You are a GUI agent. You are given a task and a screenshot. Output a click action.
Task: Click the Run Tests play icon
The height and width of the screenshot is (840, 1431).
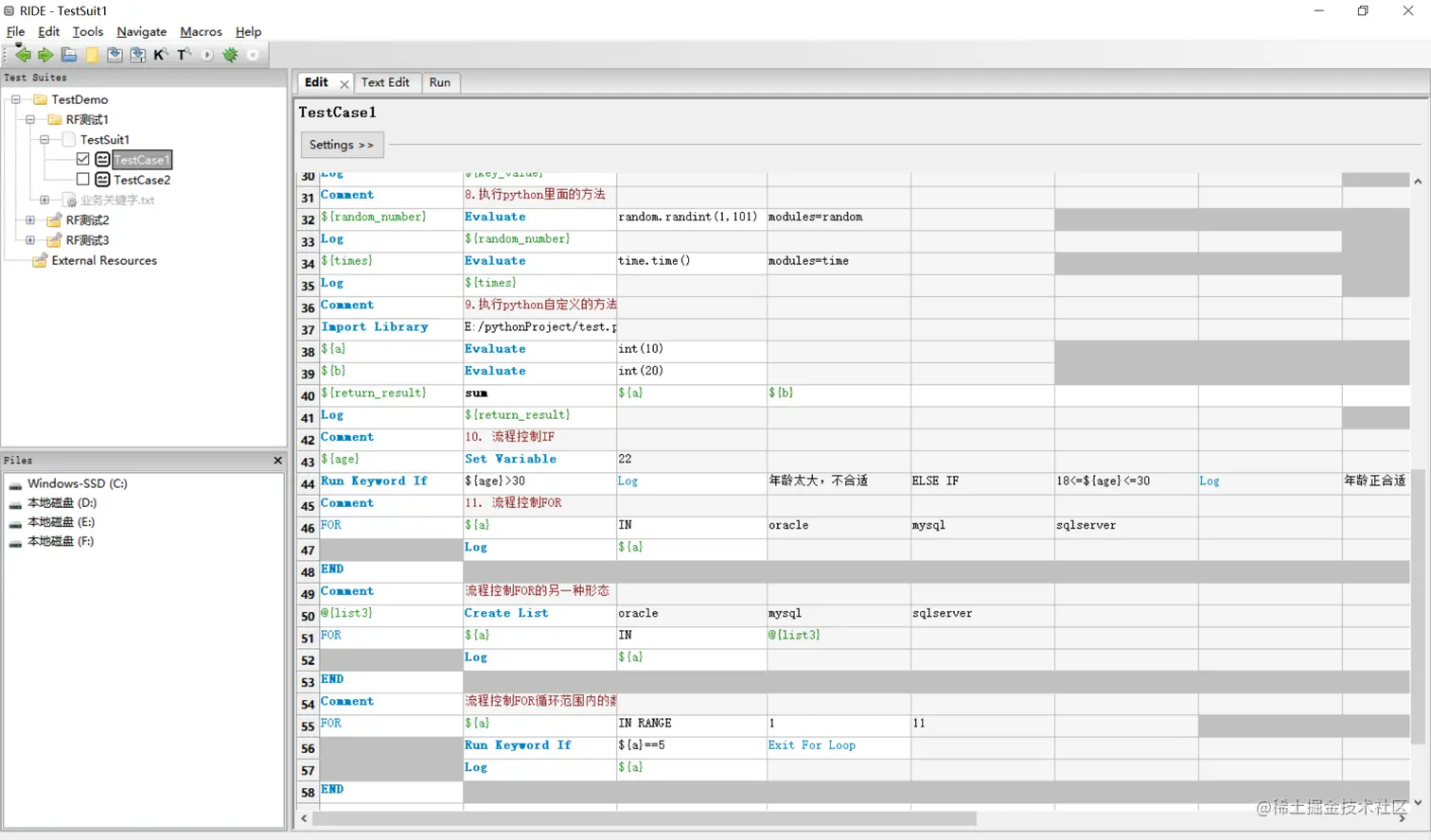(x=206, y=55)
